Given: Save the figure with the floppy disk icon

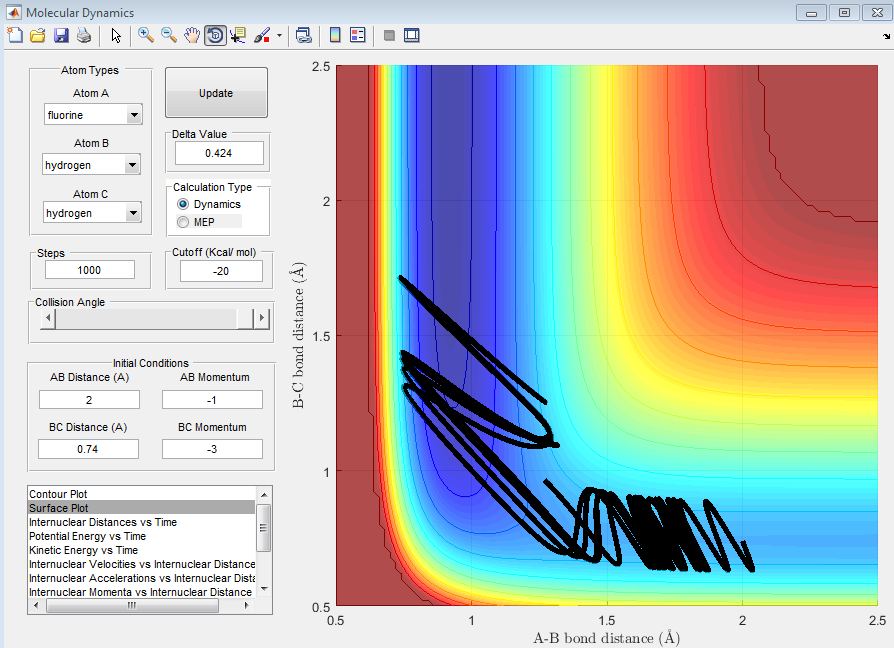Looking at the screenshot, I should tap(61, 35).
